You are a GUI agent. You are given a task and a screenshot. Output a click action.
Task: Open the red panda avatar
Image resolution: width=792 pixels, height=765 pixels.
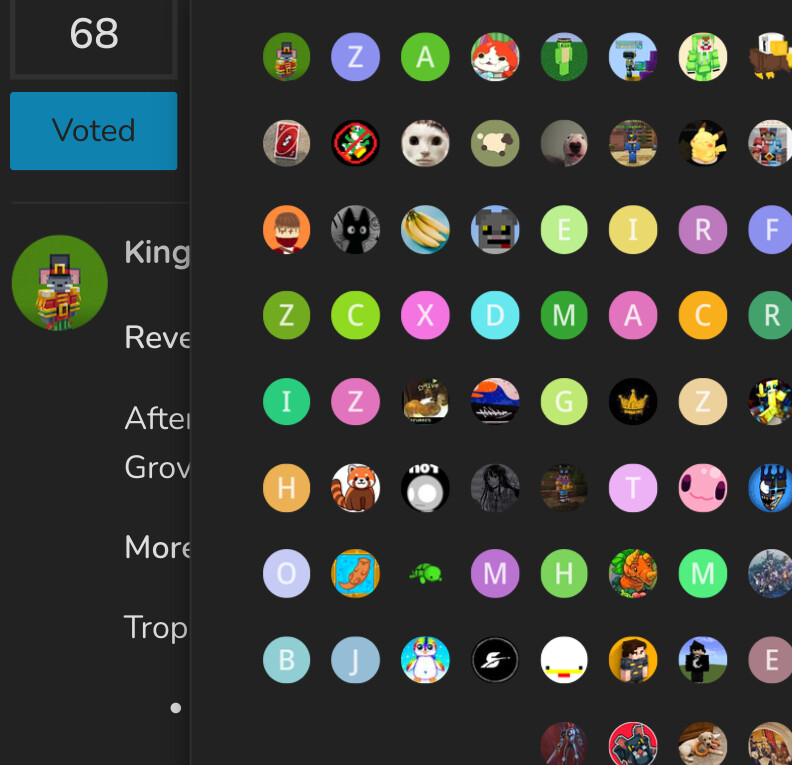click(355, 488)
